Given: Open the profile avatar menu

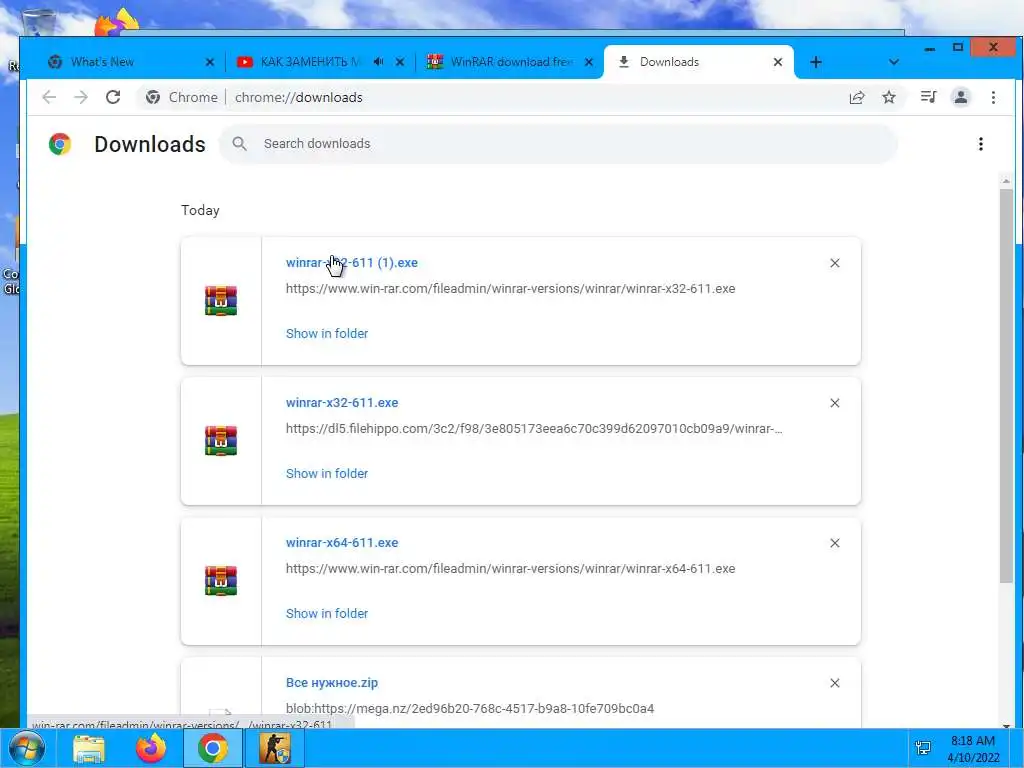Looking at the screenshot, I should [961, 97].
